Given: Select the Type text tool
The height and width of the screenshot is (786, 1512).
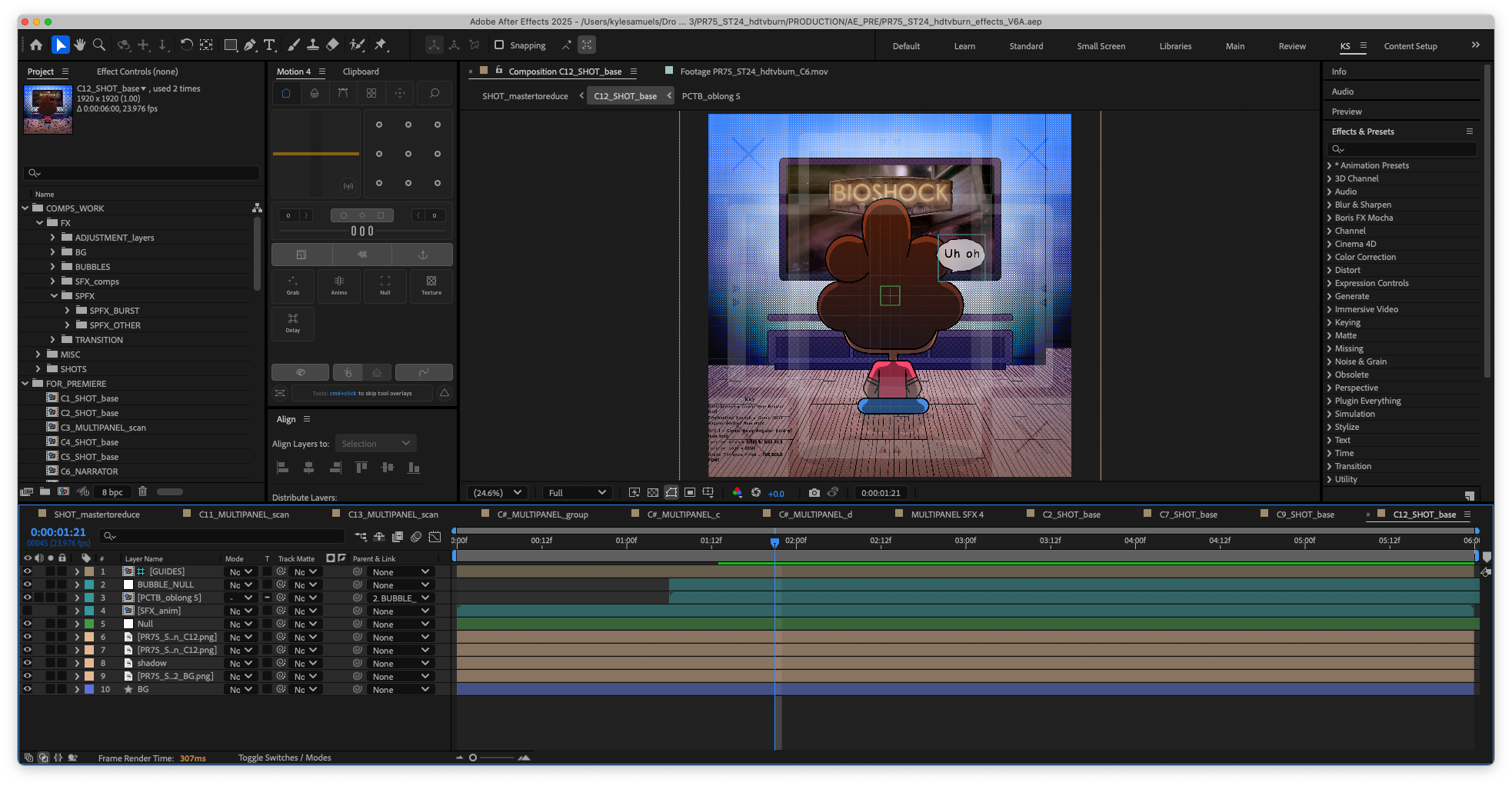Looking at the screenshot, I should click(x=270, y=45).
